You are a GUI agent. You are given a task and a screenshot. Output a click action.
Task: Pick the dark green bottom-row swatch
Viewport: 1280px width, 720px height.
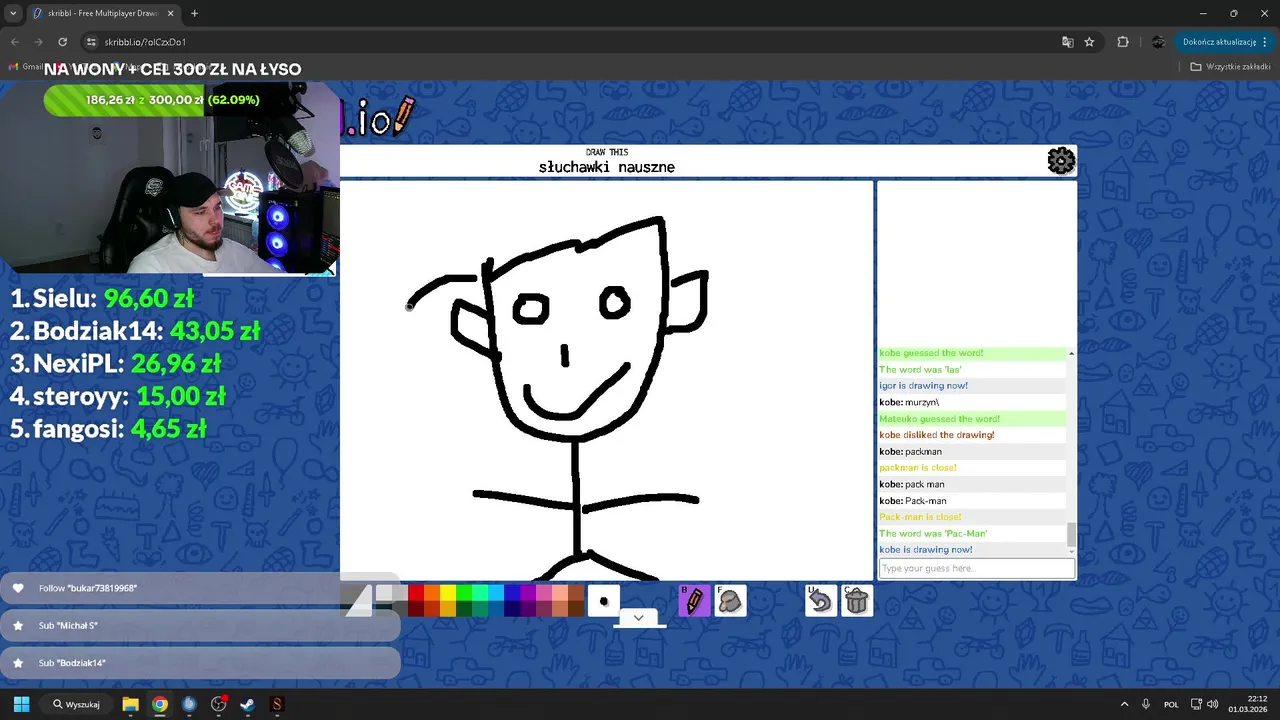tap(464, 609)
